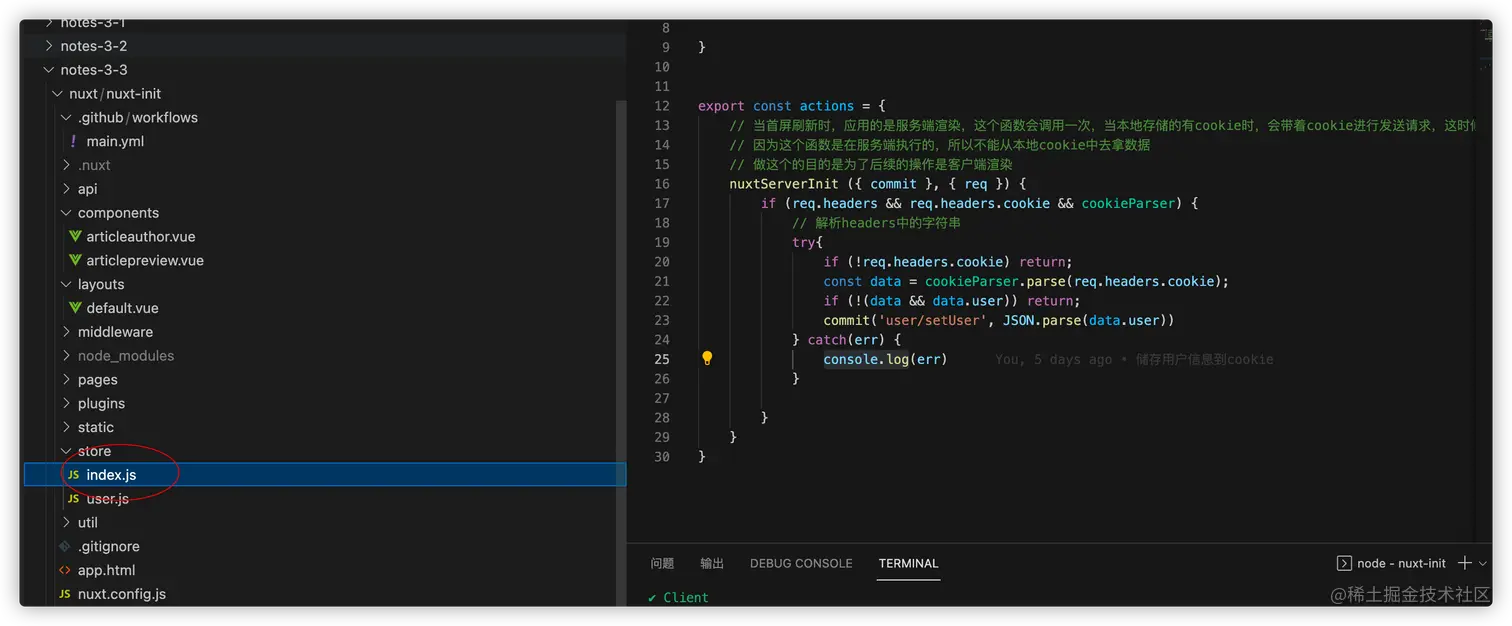The width and height of the screenshot is (1512, 626).
Task: Click 'export' keyword on line 12
Action: click(721, 106)
